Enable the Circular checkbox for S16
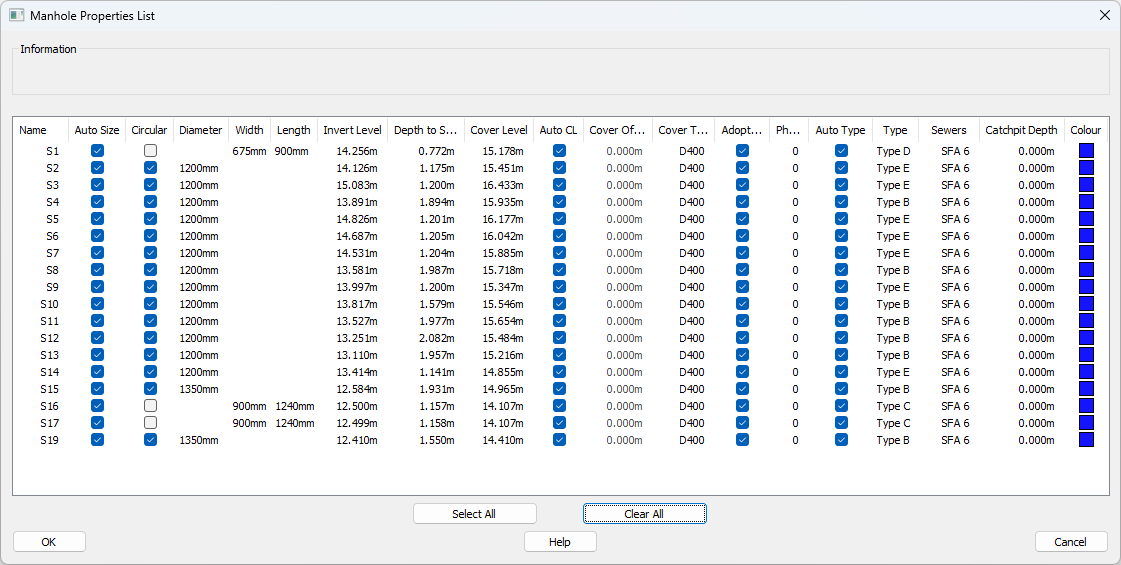 click(150, 406)
